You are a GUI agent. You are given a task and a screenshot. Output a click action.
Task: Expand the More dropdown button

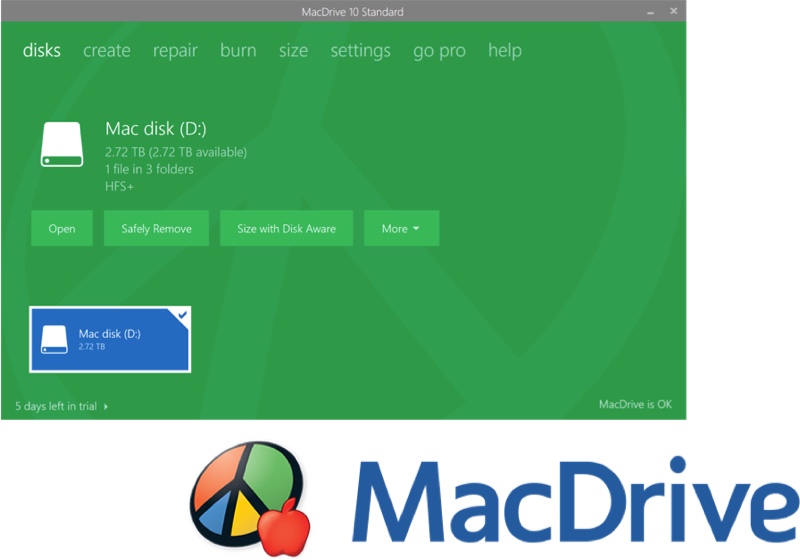tap(402, 228)
